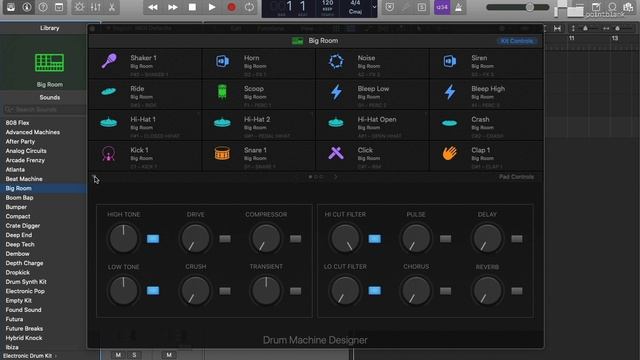640x360 pixels.
Task: Click the fast forward transport button
Action: 173,7
